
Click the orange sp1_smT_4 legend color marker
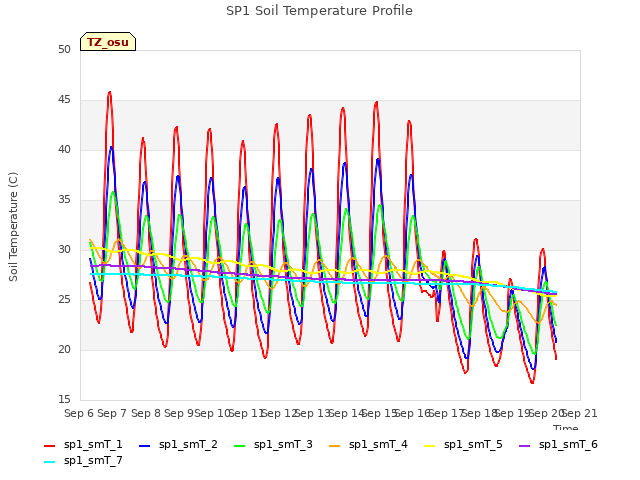coord(334,446)
